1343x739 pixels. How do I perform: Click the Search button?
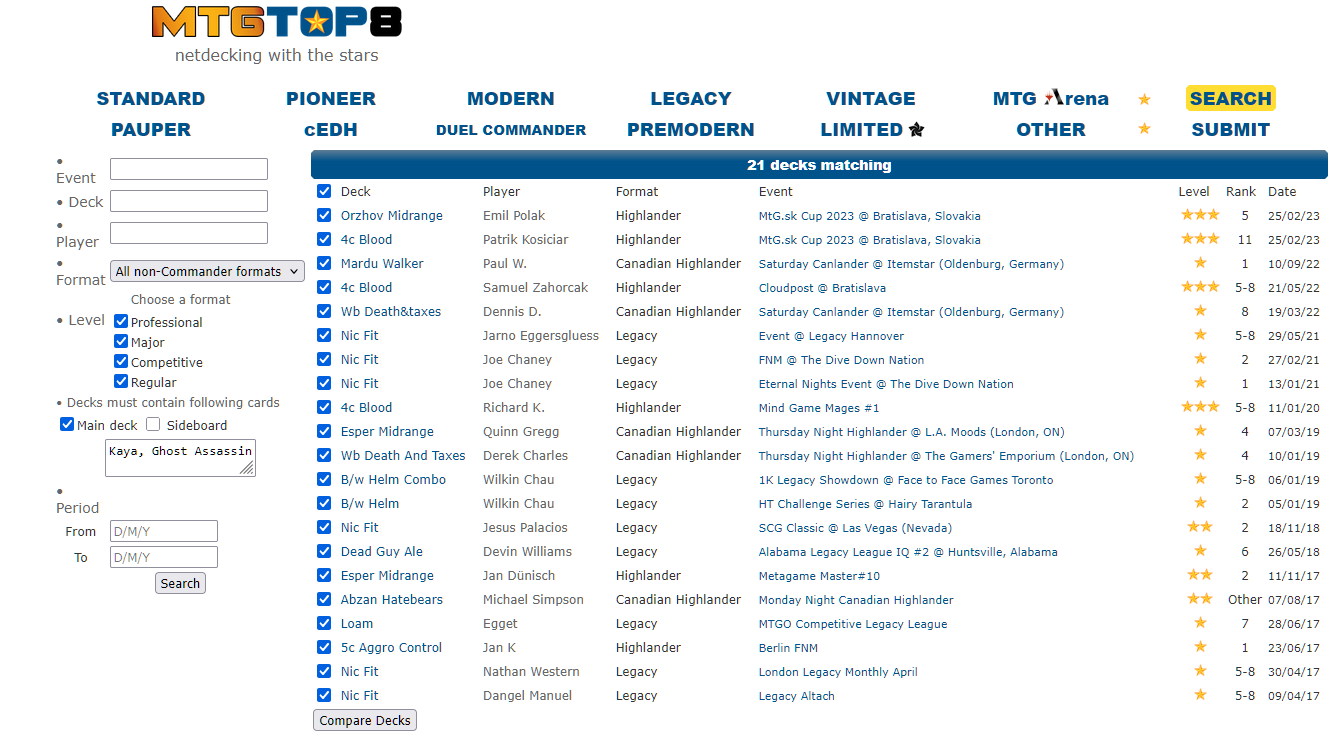[x=180, y=583]
